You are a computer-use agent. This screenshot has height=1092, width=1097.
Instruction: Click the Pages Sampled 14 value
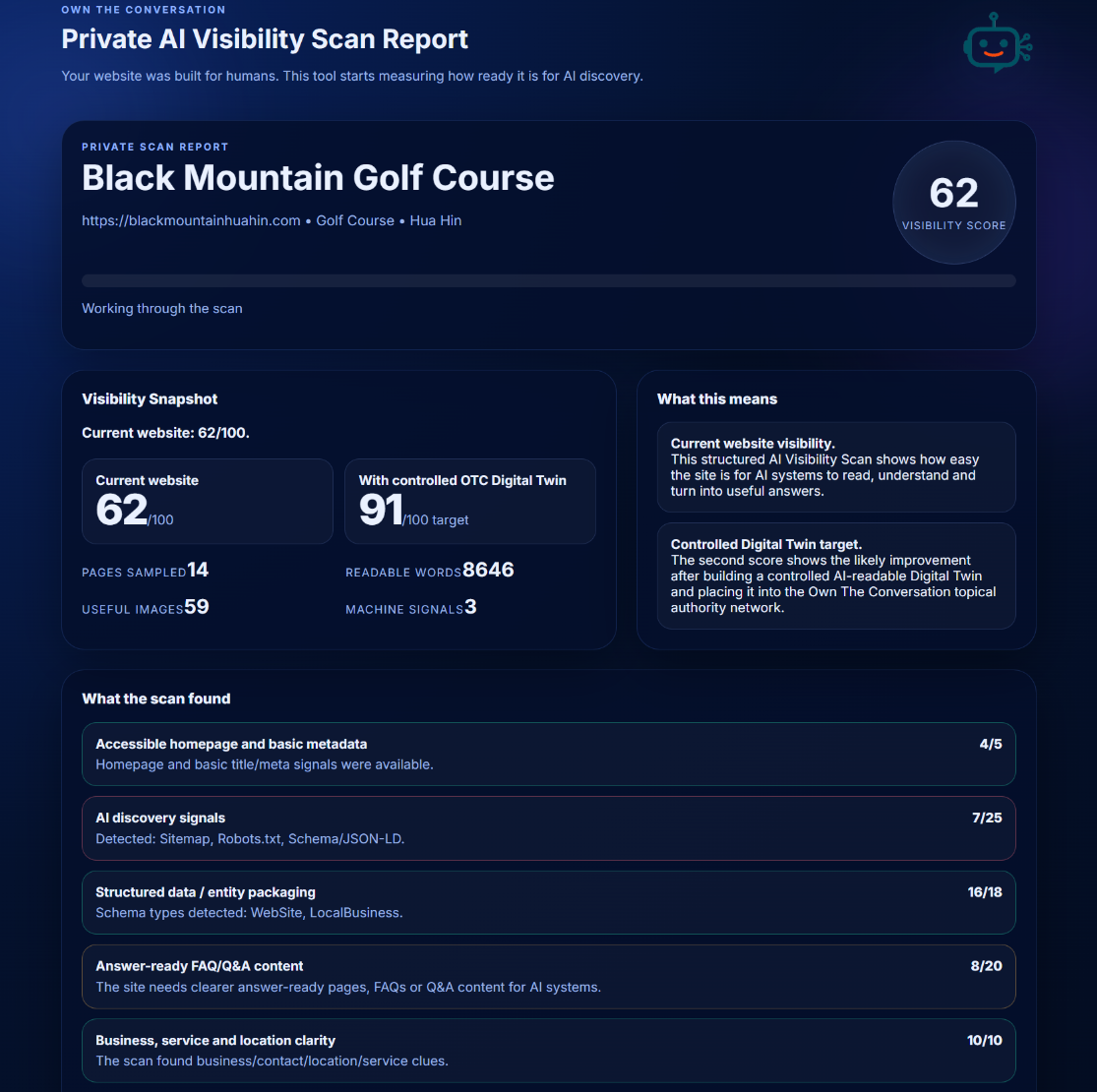tap(198, 571)
